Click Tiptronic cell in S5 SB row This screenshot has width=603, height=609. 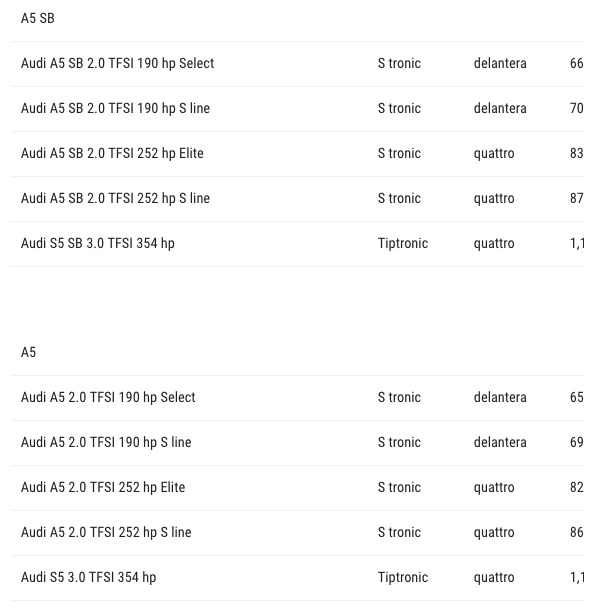(403, 244)
